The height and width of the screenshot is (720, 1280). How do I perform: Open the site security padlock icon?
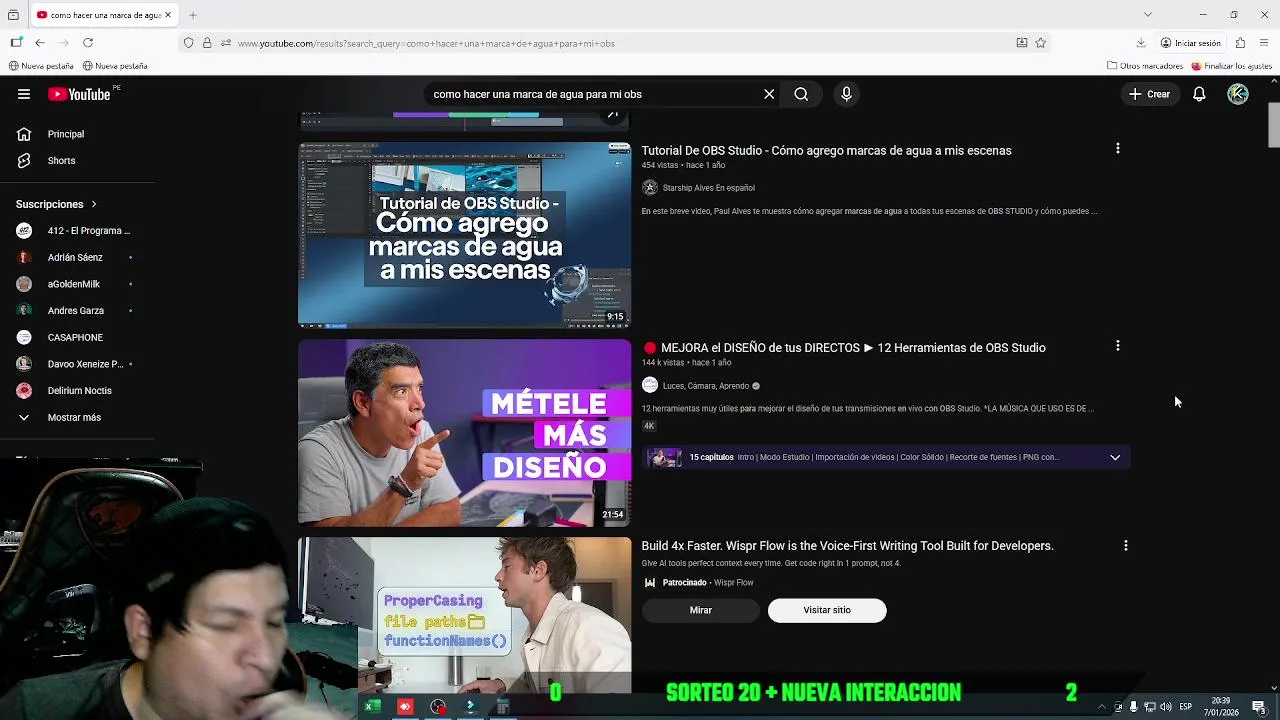pos(207,43)
